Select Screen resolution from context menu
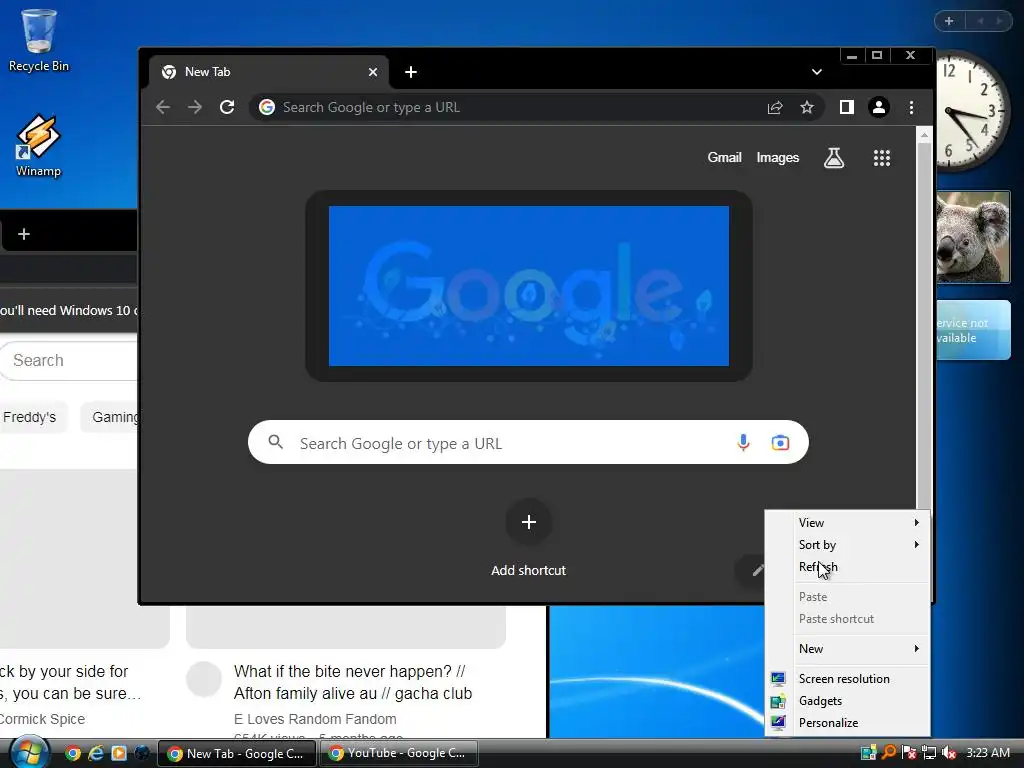 pyautogui.click(x=848, y=679)
